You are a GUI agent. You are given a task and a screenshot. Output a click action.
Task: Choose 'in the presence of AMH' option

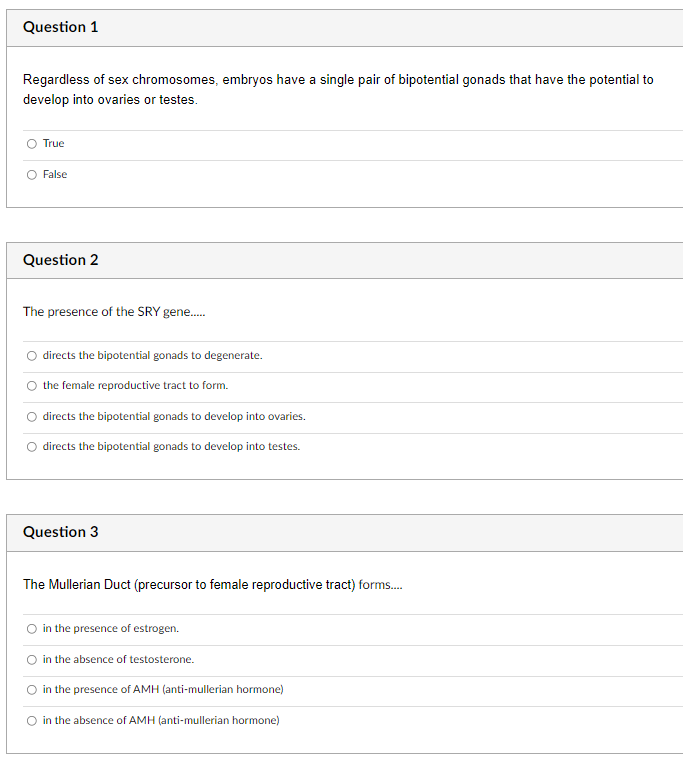pos(32,690)
